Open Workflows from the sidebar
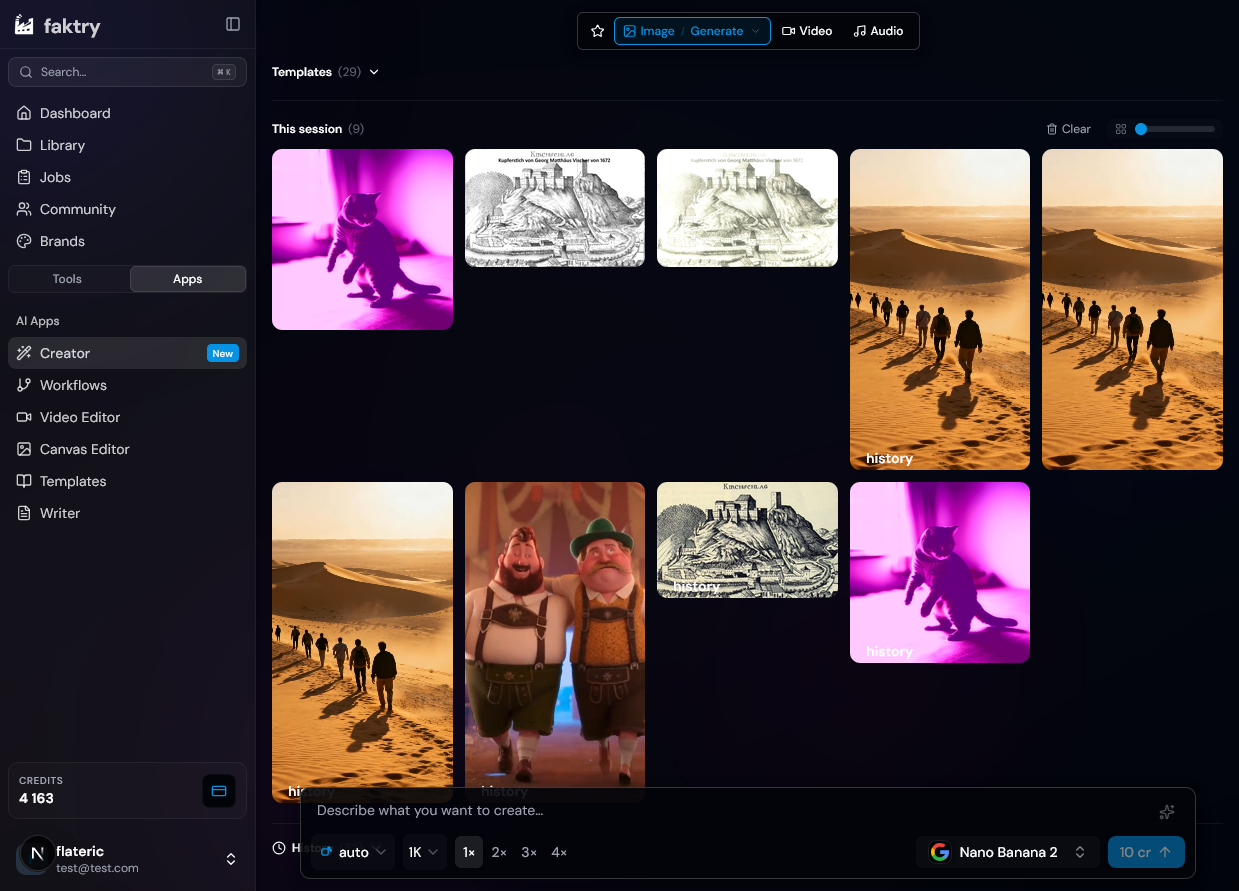1239x891 pixels. (x=127, y=385)
